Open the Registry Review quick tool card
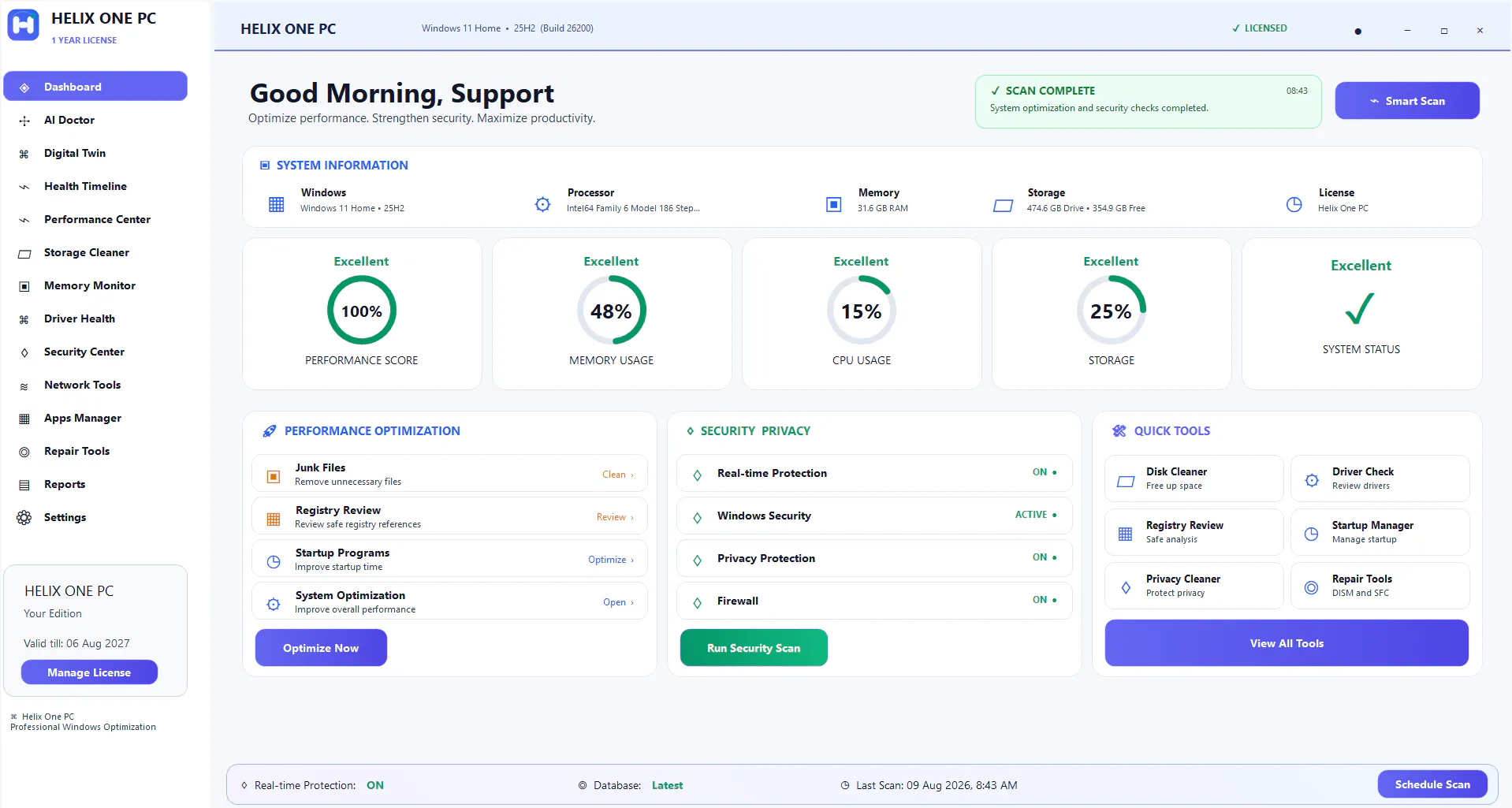This screenshot has width=1512, height=808. [x=1194, y=532]
